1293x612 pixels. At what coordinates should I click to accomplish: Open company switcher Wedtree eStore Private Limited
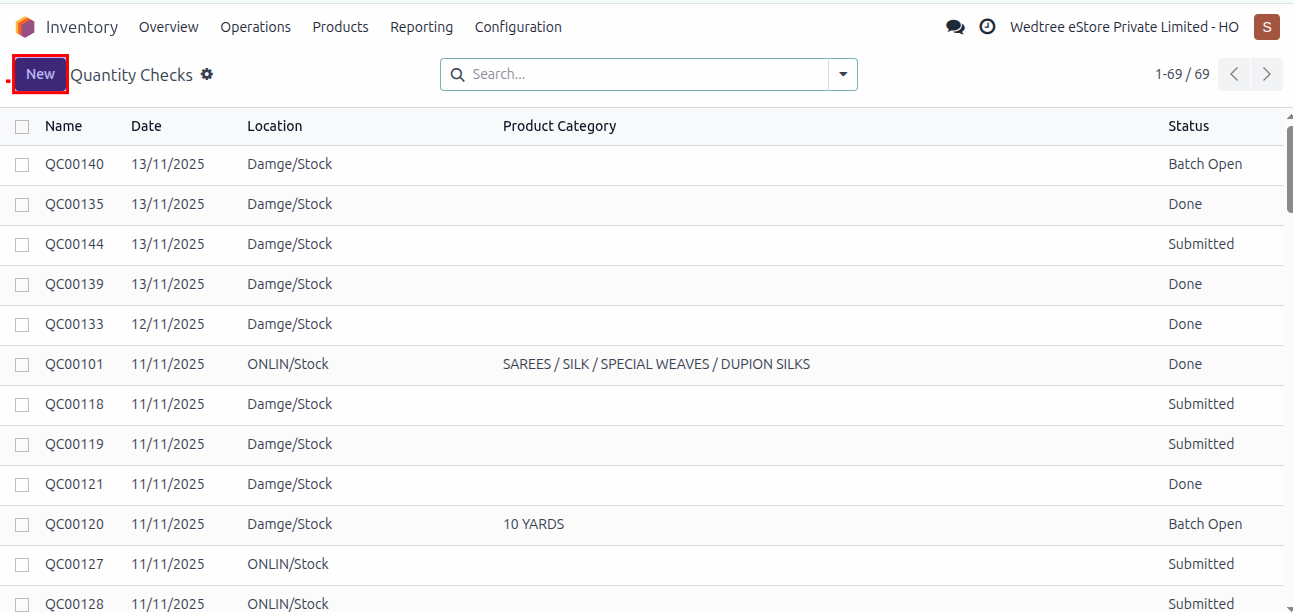[1124, 27]
